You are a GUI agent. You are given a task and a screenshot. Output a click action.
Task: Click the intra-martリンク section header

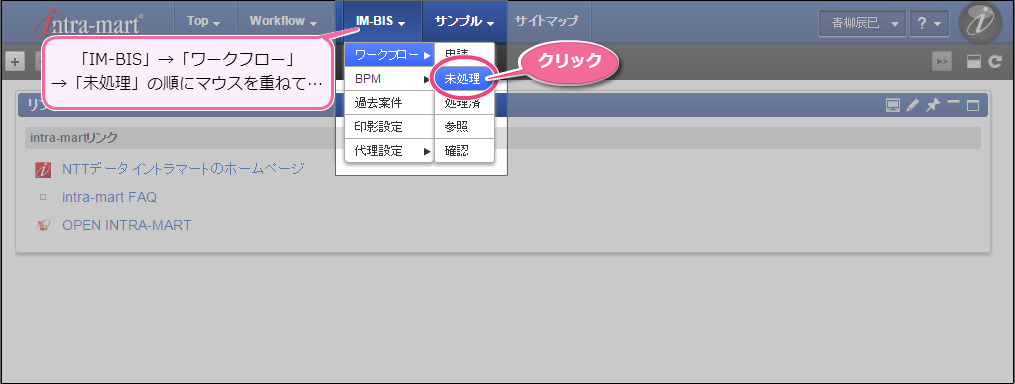[x=502, y=138]
